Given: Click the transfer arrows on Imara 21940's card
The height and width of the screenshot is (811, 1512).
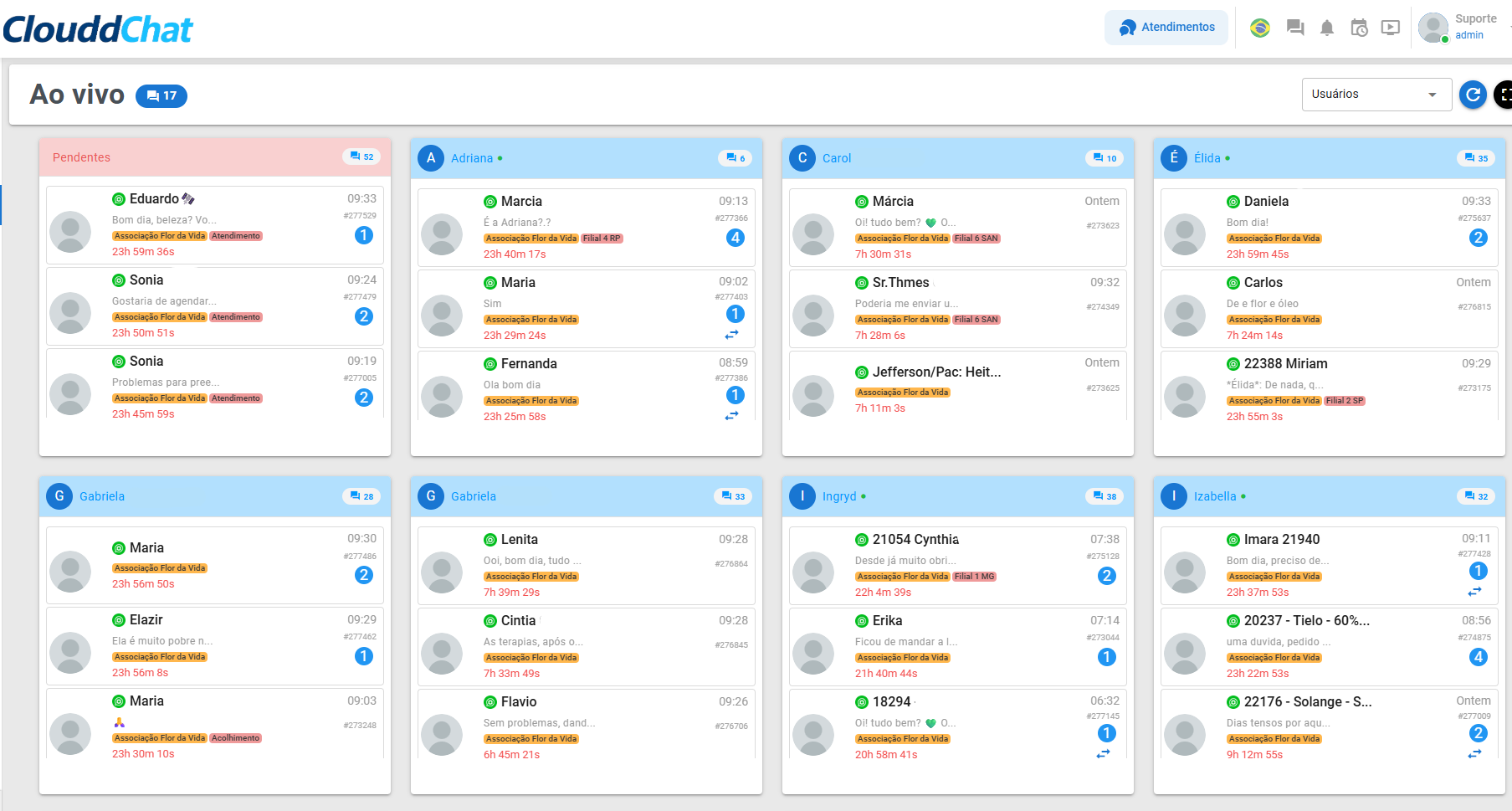Looking at the screenshot, I should tap(1474, 592).
